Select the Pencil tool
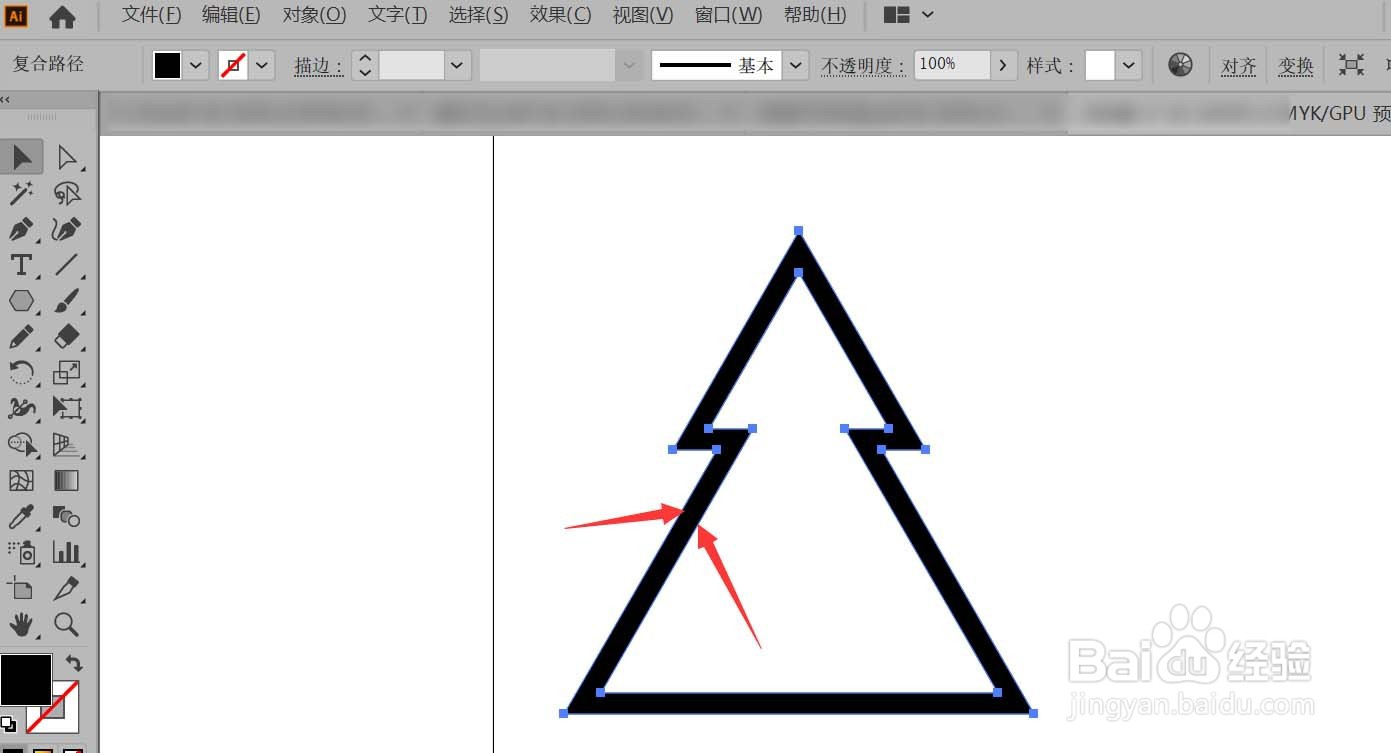 (22, 337)
